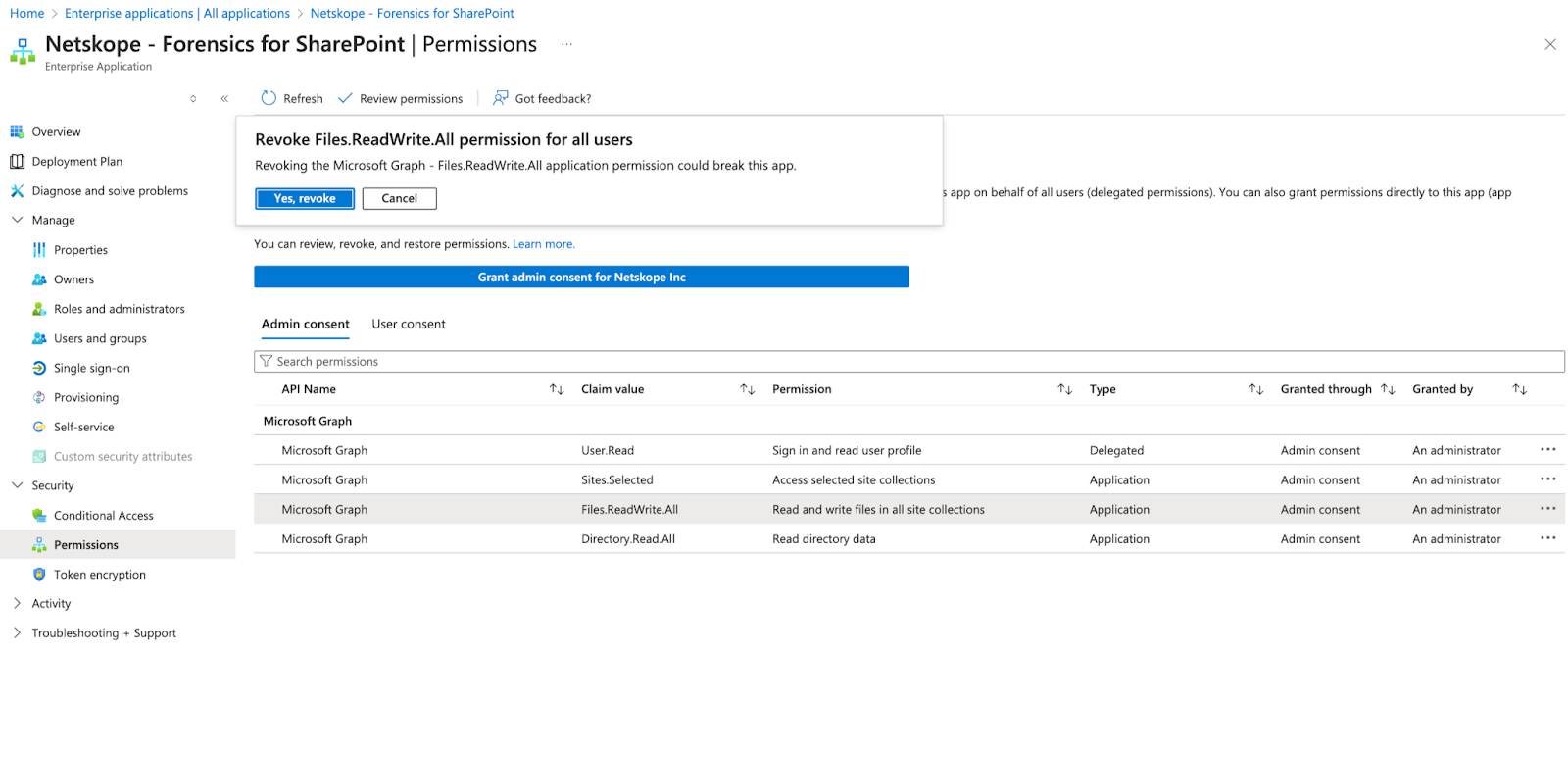Click the Review permissions checkmark icon
This screenshot has width=1568, height=757.
pyautogui.click(x=345, y=98)
